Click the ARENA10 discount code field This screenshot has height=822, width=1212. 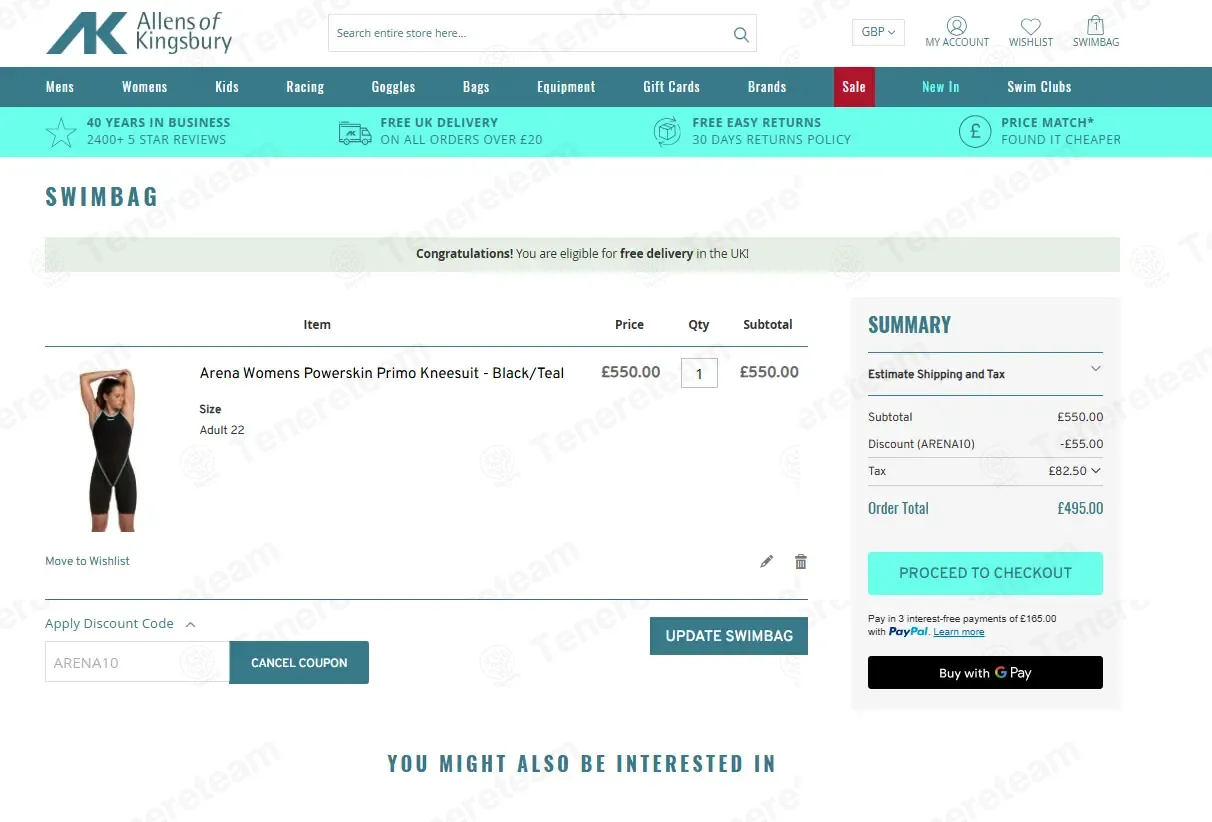pyautogui.click(x=137, y=662)
